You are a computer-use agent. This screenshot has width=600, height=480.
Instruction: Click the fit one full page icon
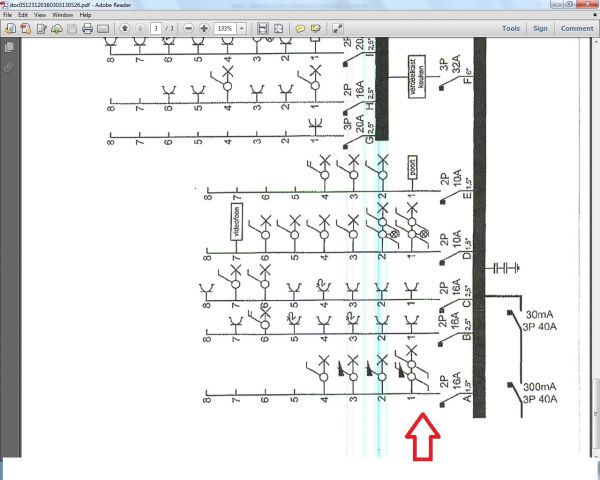[279, 28]
